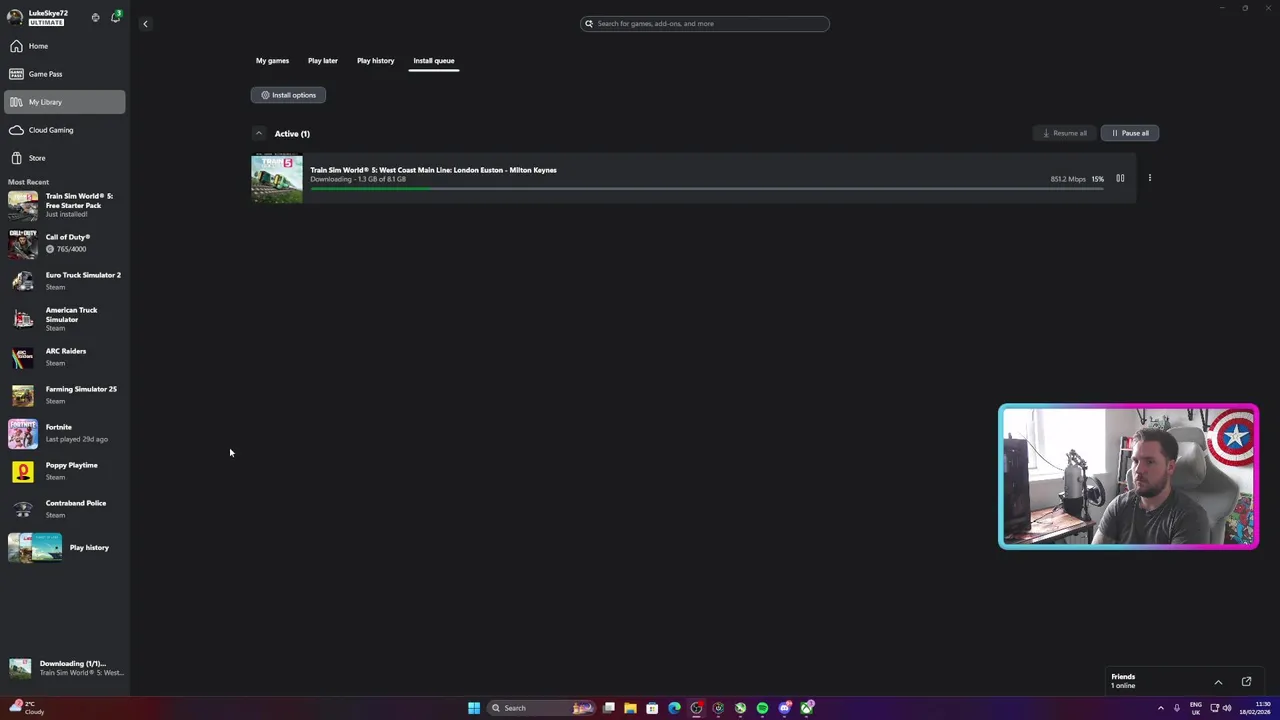The image size is (1280, 720).
Task: Open Game Pass in the sidebar
Action: (65, 74)
